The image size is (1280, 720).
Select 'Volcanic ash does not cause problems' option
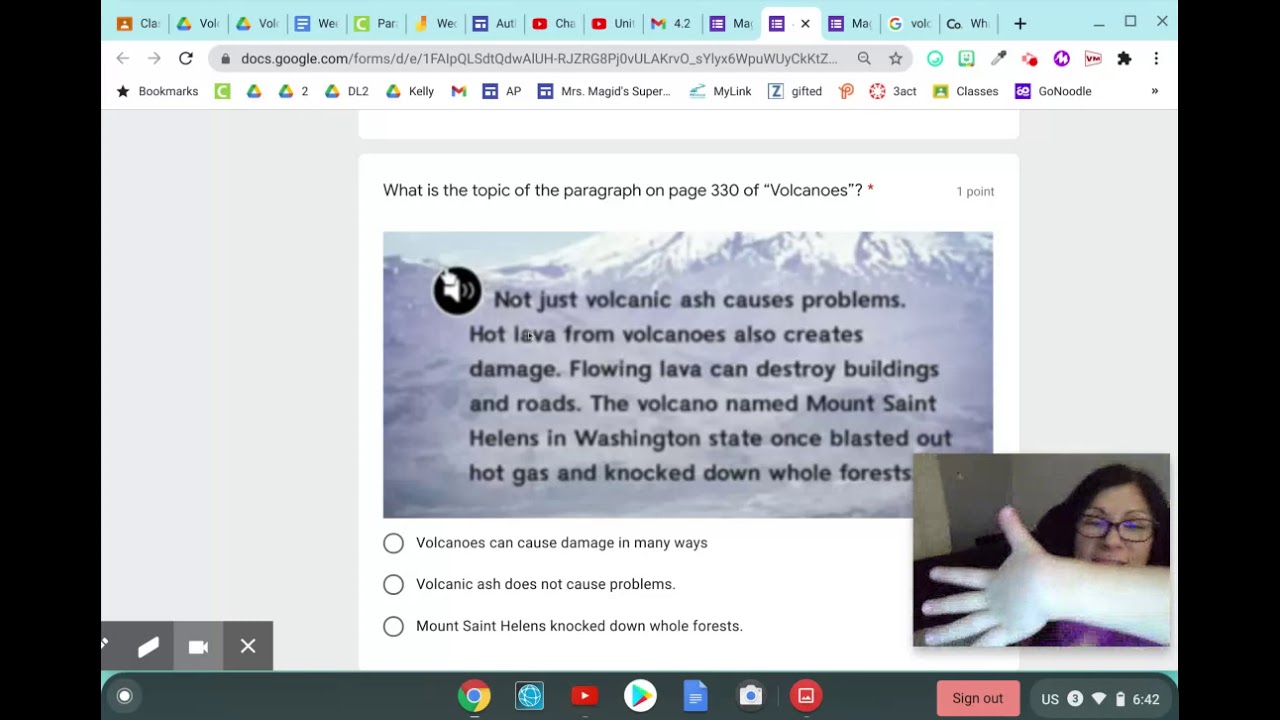[x=393, y=585]
